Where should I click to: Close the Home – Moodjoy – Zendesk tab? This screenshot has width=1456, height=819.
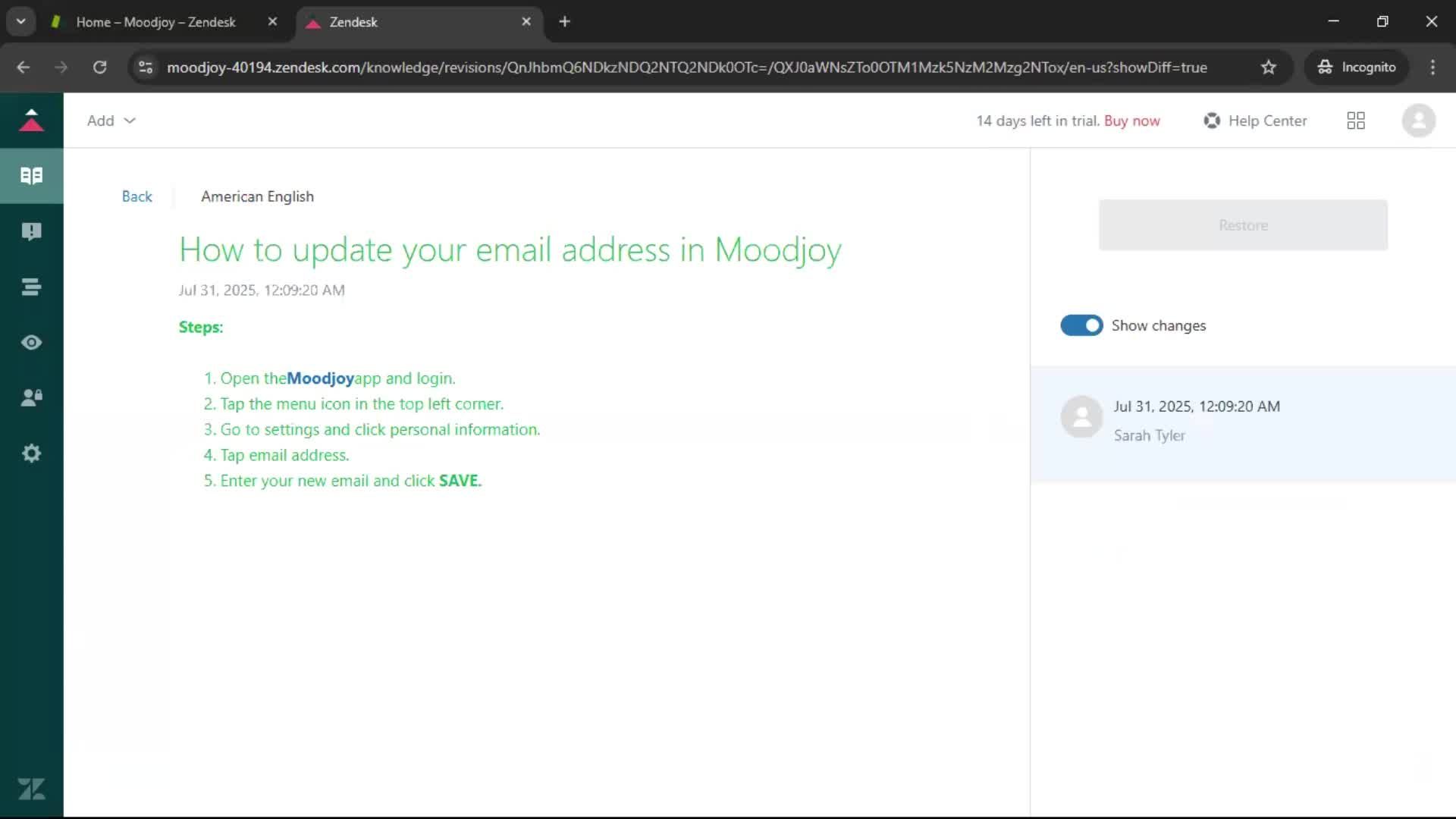click(273, 22)
